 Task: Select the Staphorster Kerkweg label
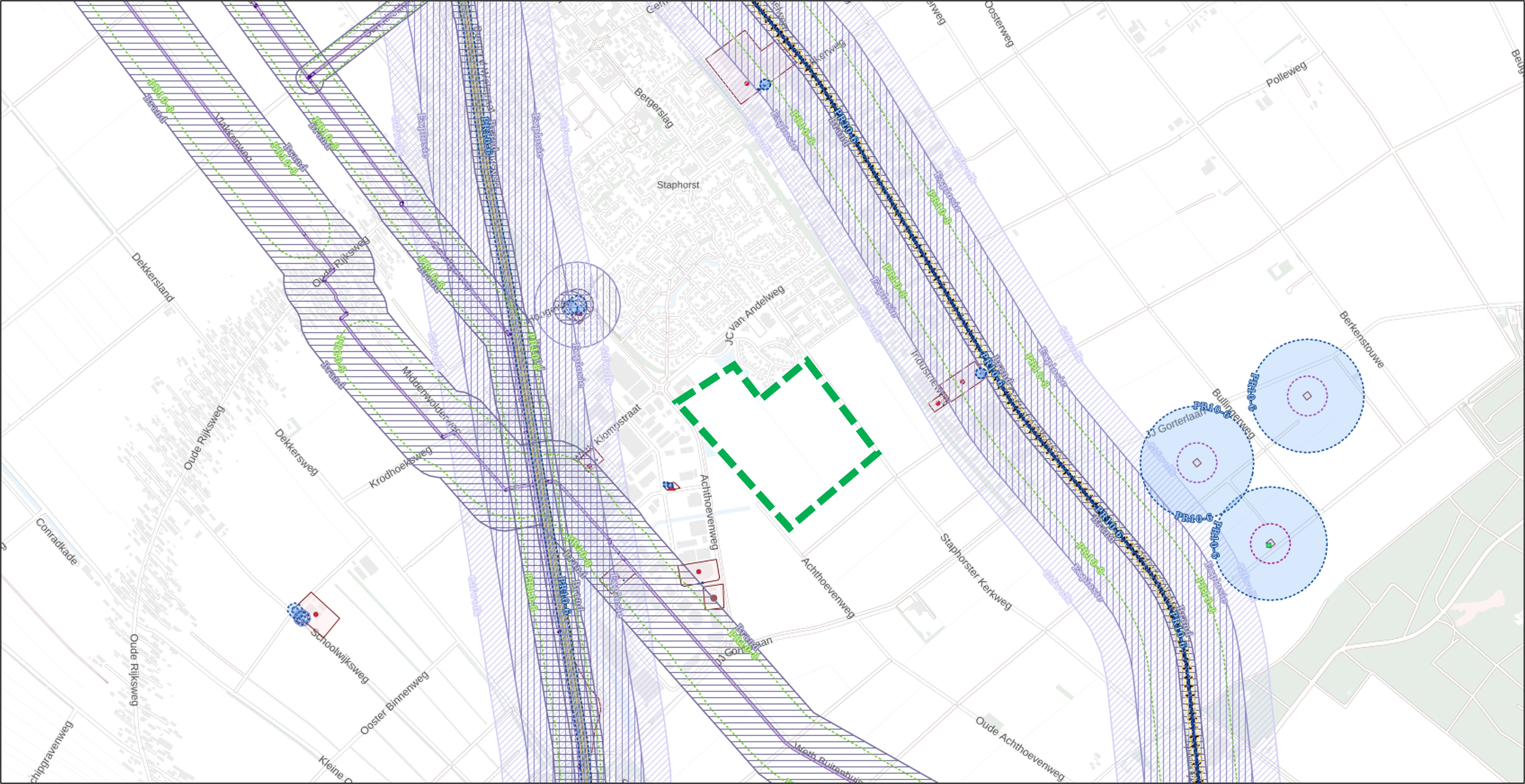coord(976,572)
